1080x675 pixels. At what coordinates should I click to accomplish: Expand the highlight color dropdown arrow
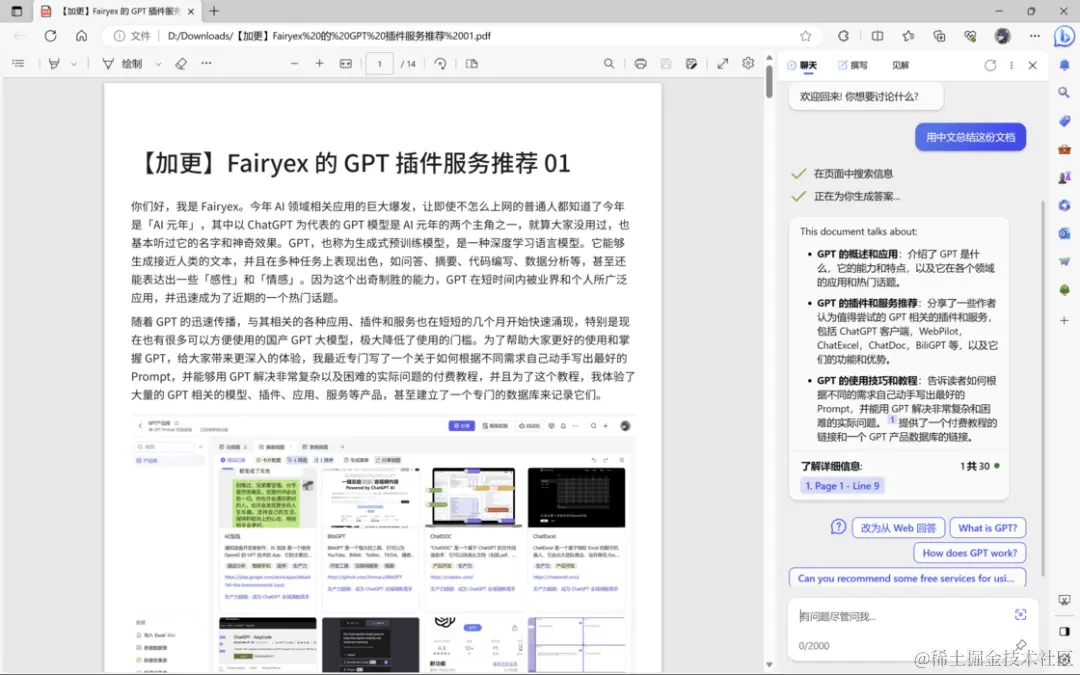point(74,64)
